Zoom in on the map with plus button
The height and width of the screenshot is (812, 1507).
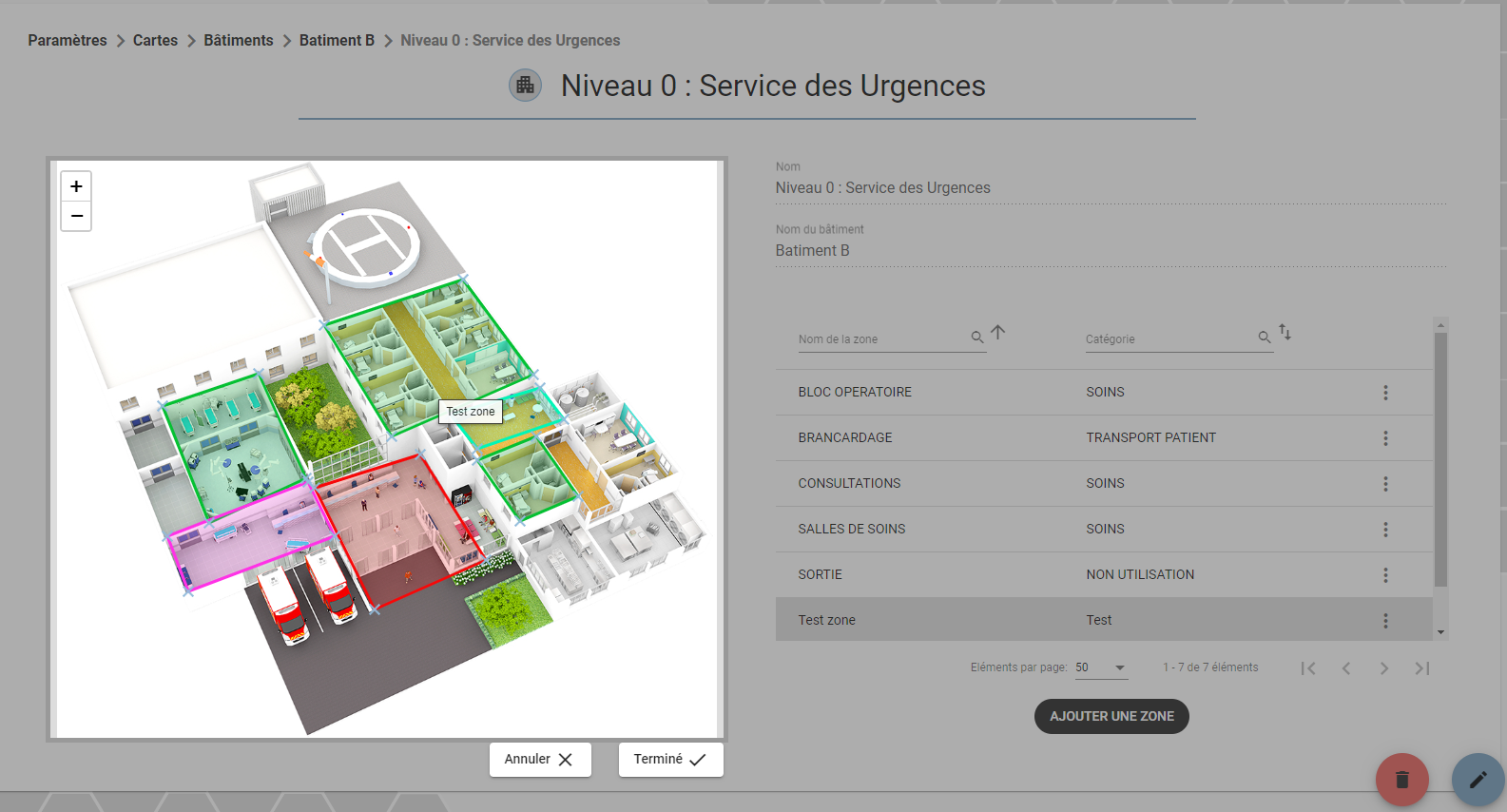pyautogui.click(x=76, y=186)
